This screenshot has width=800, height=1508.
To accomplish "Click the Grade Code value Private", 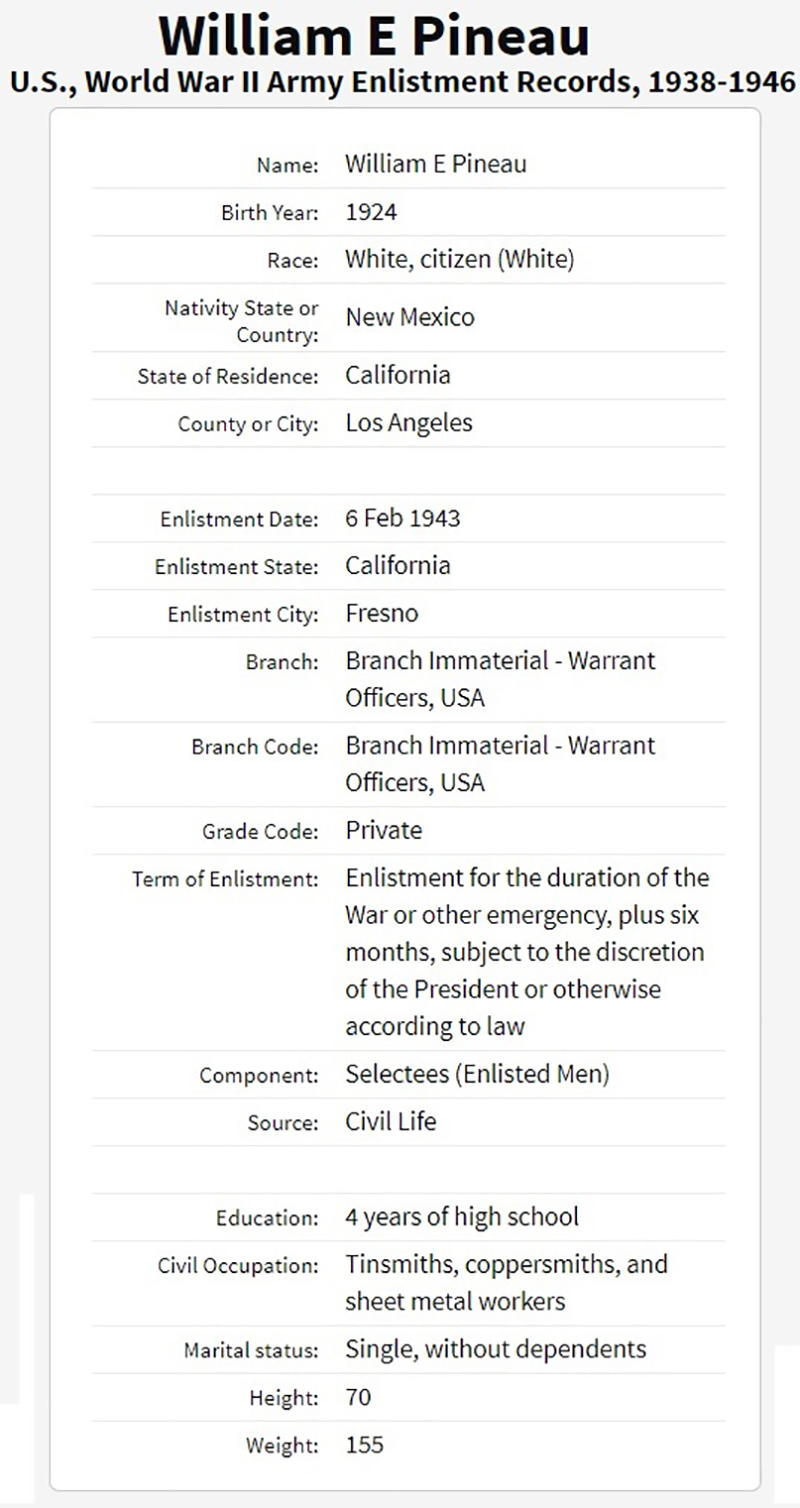I will click(384, 830).
